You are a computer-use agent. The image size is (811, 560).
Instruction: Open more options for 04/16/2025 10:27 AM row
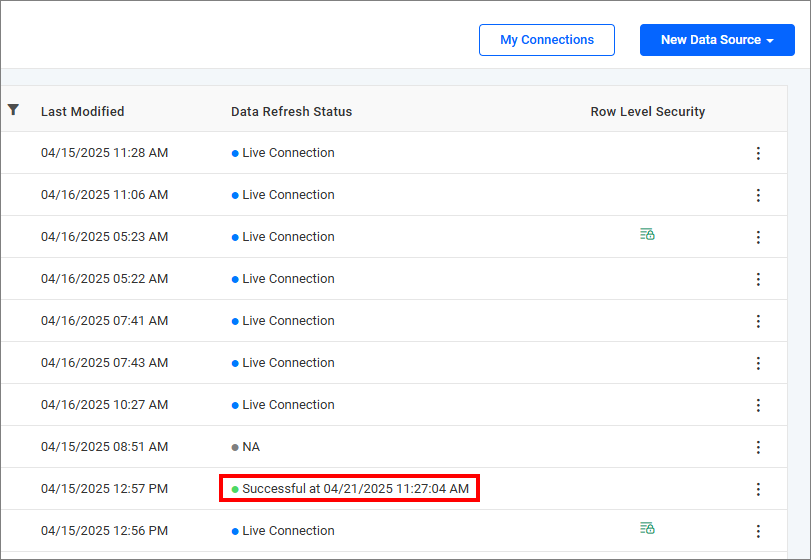coord(758,405)
